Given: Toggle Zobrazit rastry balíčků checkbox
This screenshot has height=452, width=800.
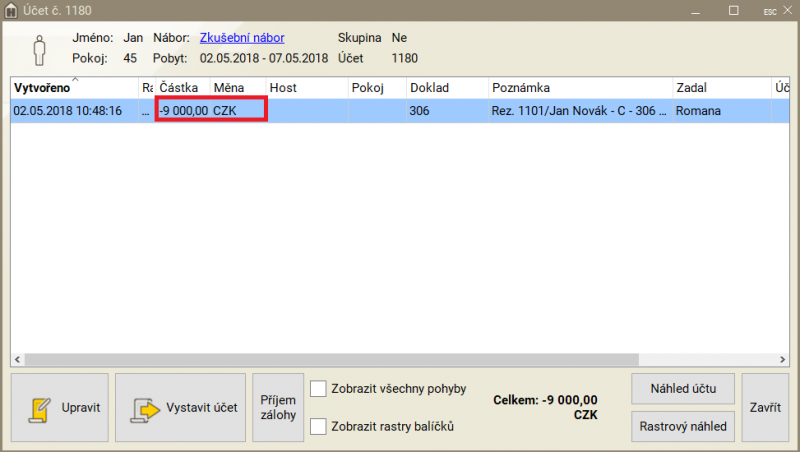Looking at the screenshot, I should pyautogui.click(x=319, y=427).
